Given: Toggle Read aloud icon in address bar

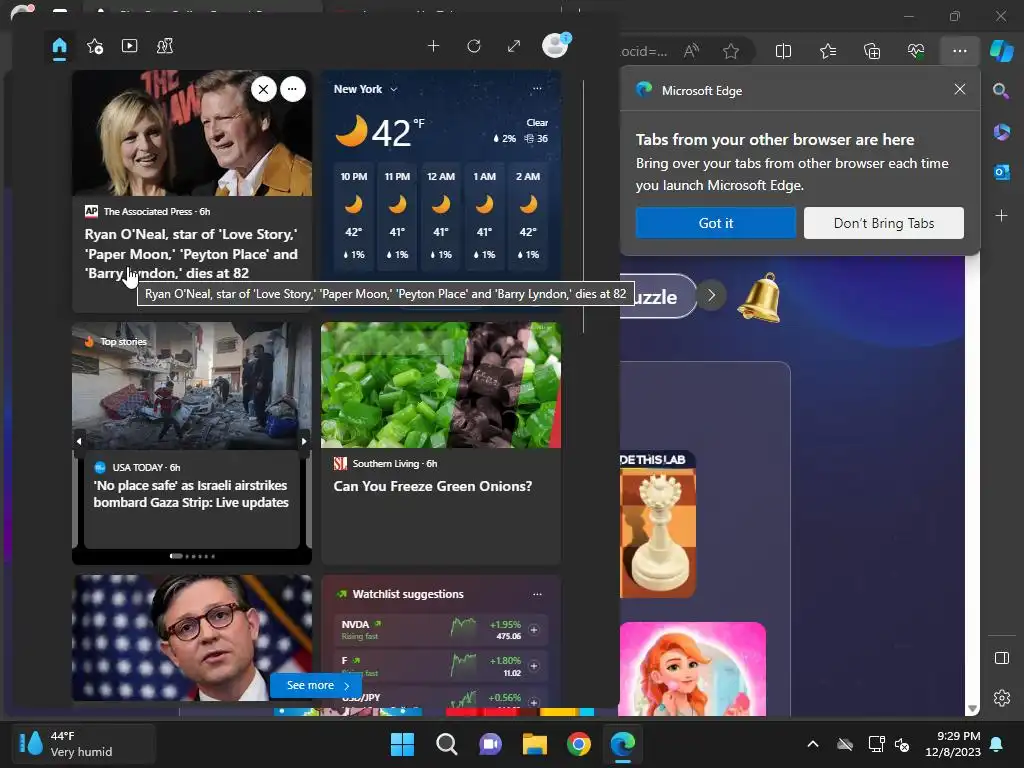Looking at the screenshot, I should [x=691, y=51].
